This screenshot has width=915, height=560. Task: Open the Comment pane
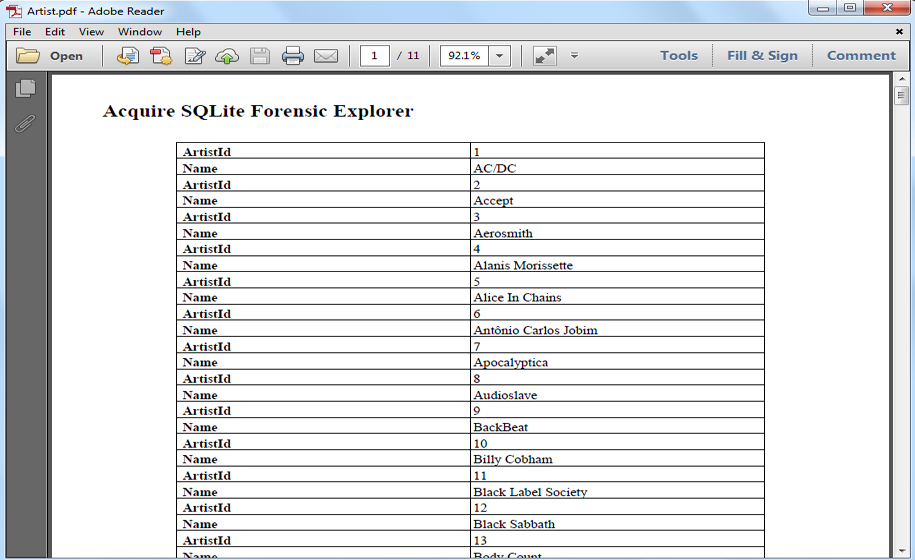(x=861, y=55)
